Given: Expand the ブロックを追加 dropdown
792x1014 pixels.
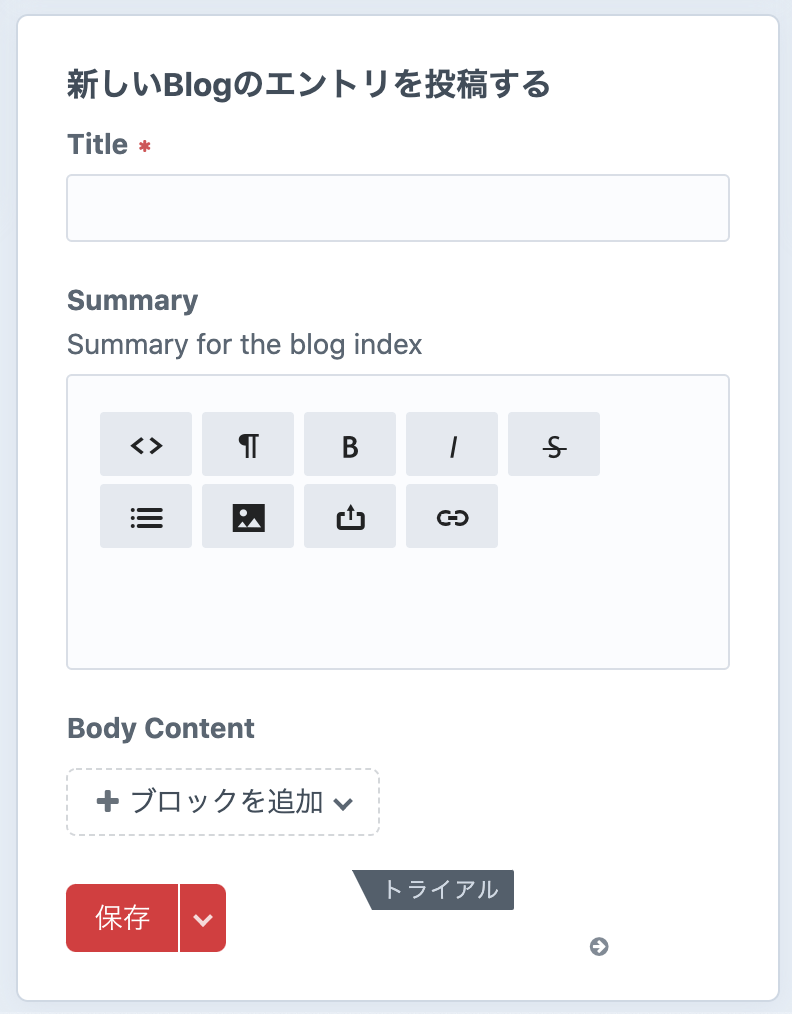Looking at the screenshot, I should (x=223, y=802).
